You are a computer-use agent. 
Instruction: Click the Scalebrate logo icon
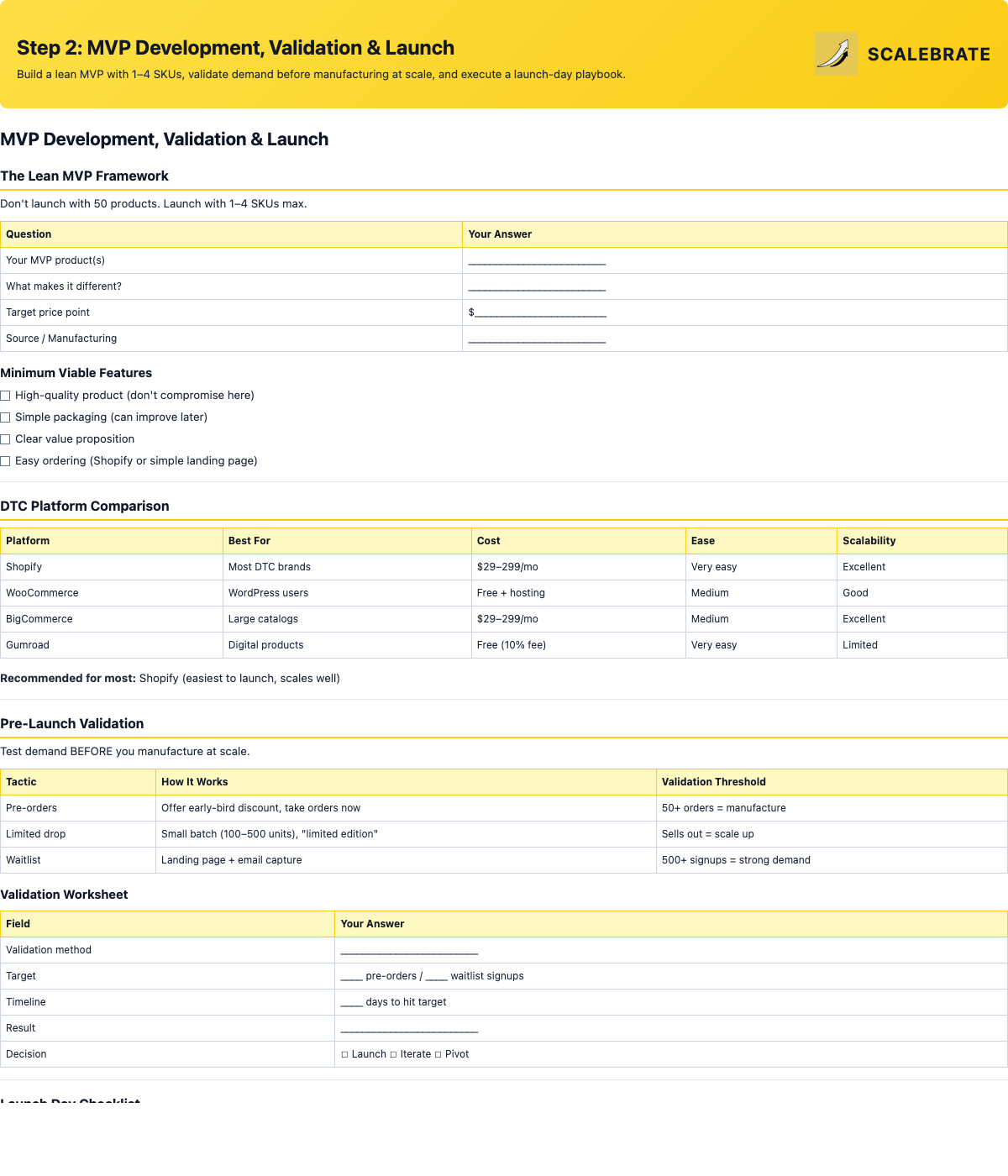click(836, 54)
